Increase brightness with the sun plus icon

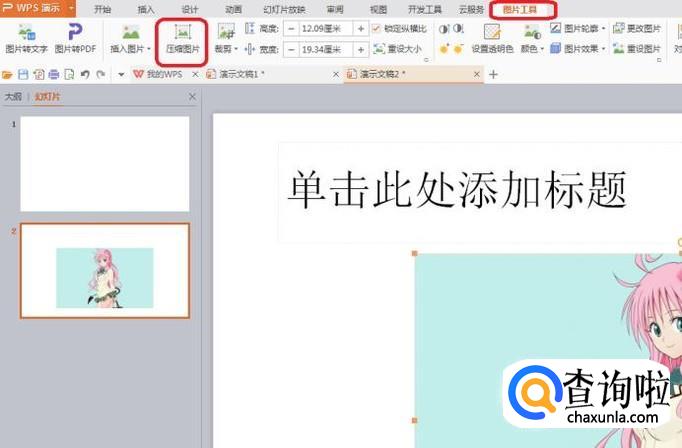coord(444,49)
